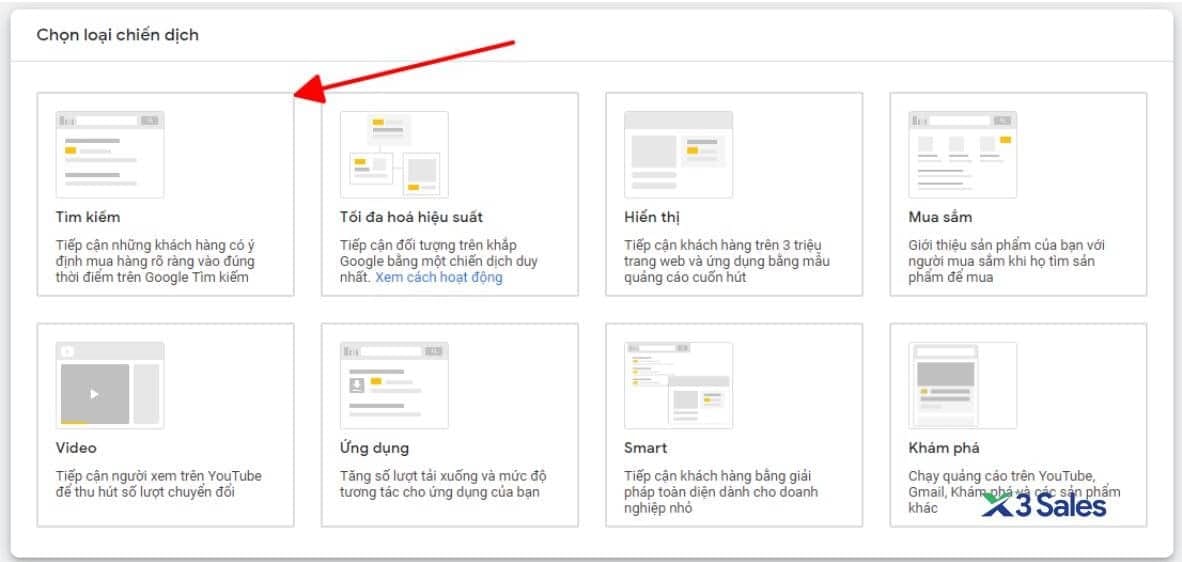The width and height of the screenshot is (1182, 562).
Task: Select the Video title text
Action: [76, 448]
